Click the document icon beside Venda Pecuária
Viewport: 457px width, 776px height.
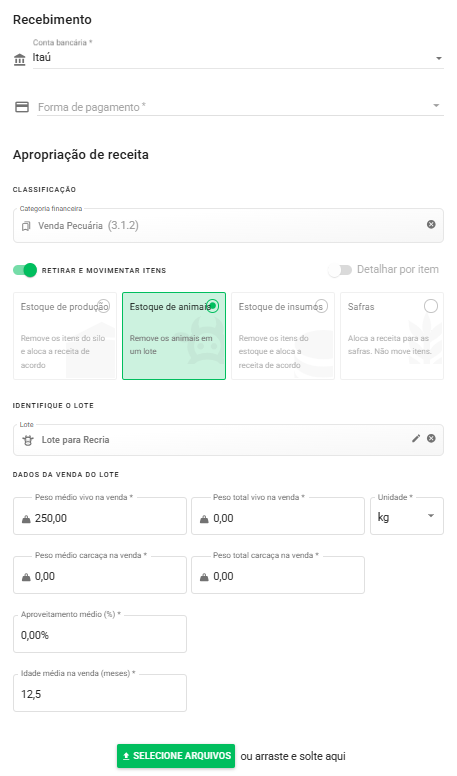pos(26,226)
